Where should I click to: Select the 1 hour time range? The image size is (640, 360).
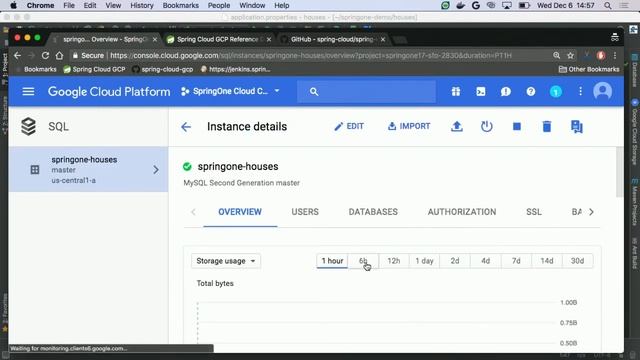pyautogui.click(x=332, y=261)
